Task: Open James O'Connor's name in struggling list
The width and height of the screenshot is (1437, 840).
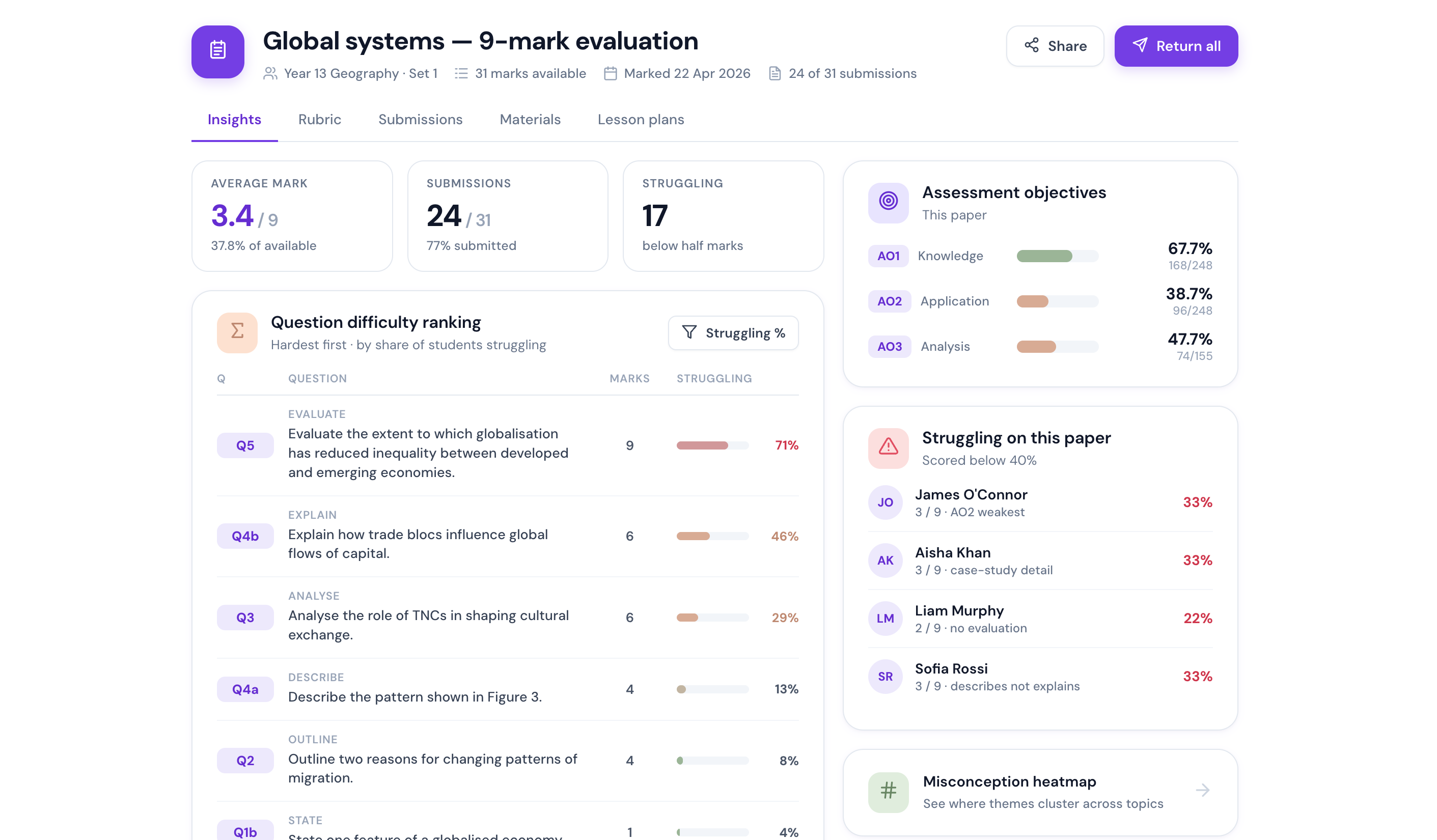Action: pyautogui.click(x=971, y=494)
